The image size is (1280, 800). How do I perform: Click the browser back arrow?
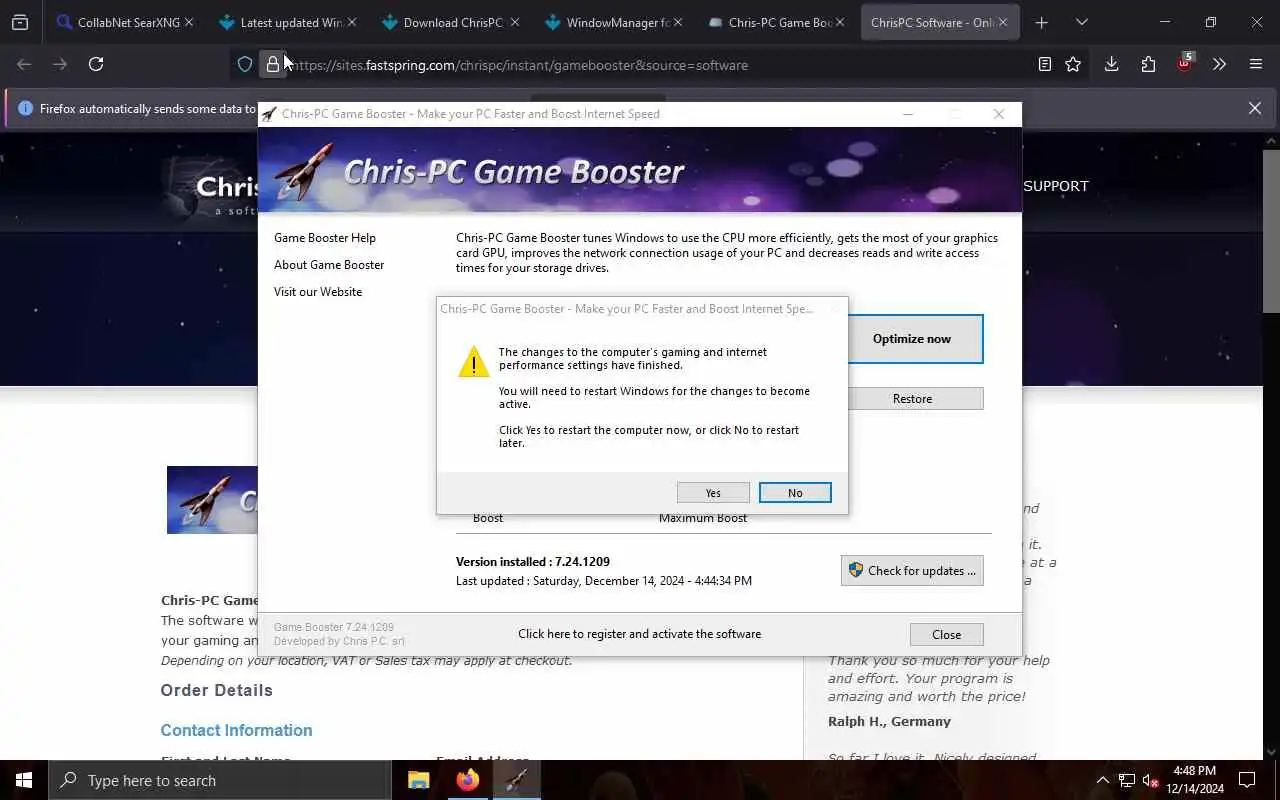[x=24, y=64]
